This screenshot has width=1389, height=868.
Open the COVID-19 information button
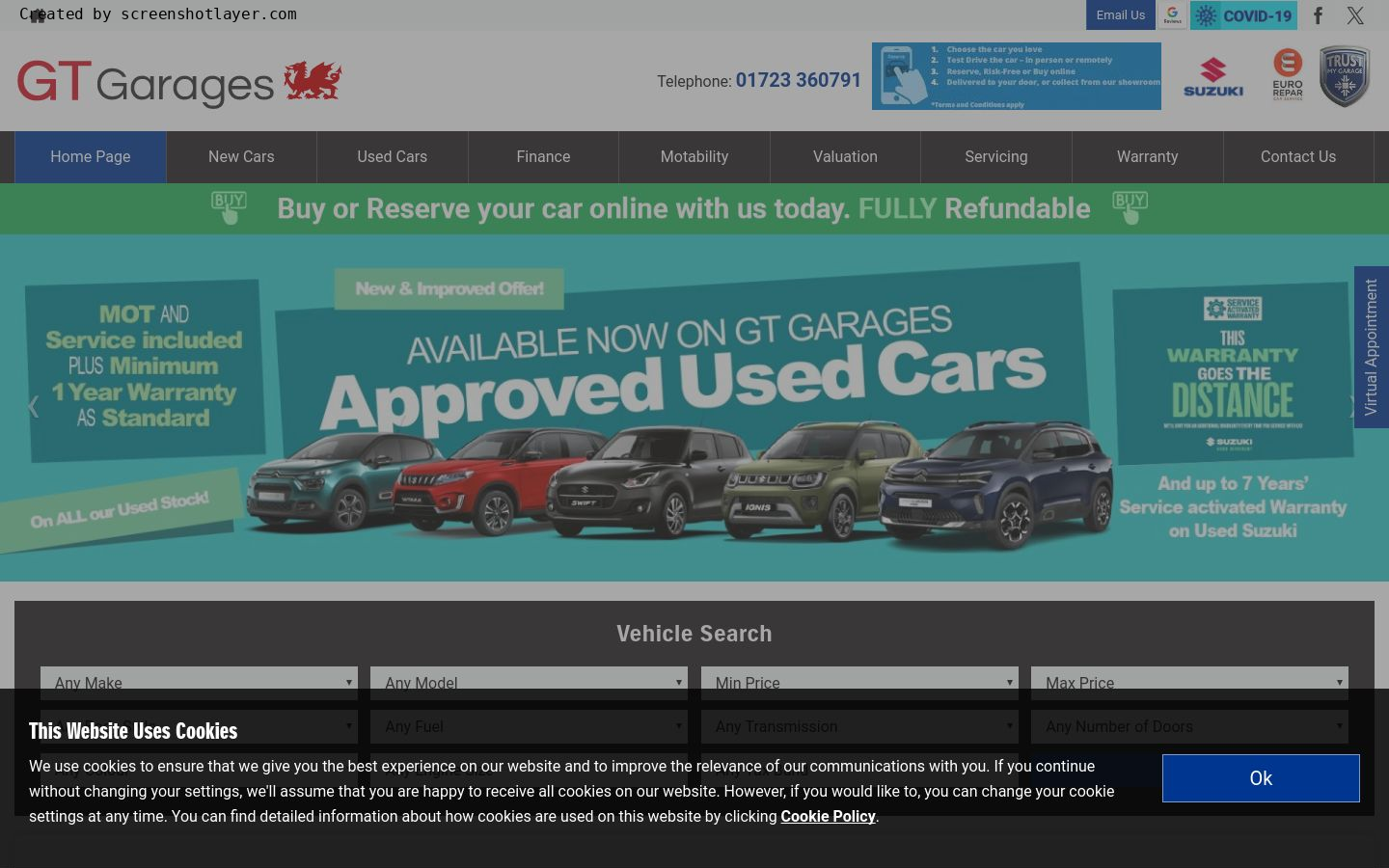pyautogui.click(x=1243, y=15)
